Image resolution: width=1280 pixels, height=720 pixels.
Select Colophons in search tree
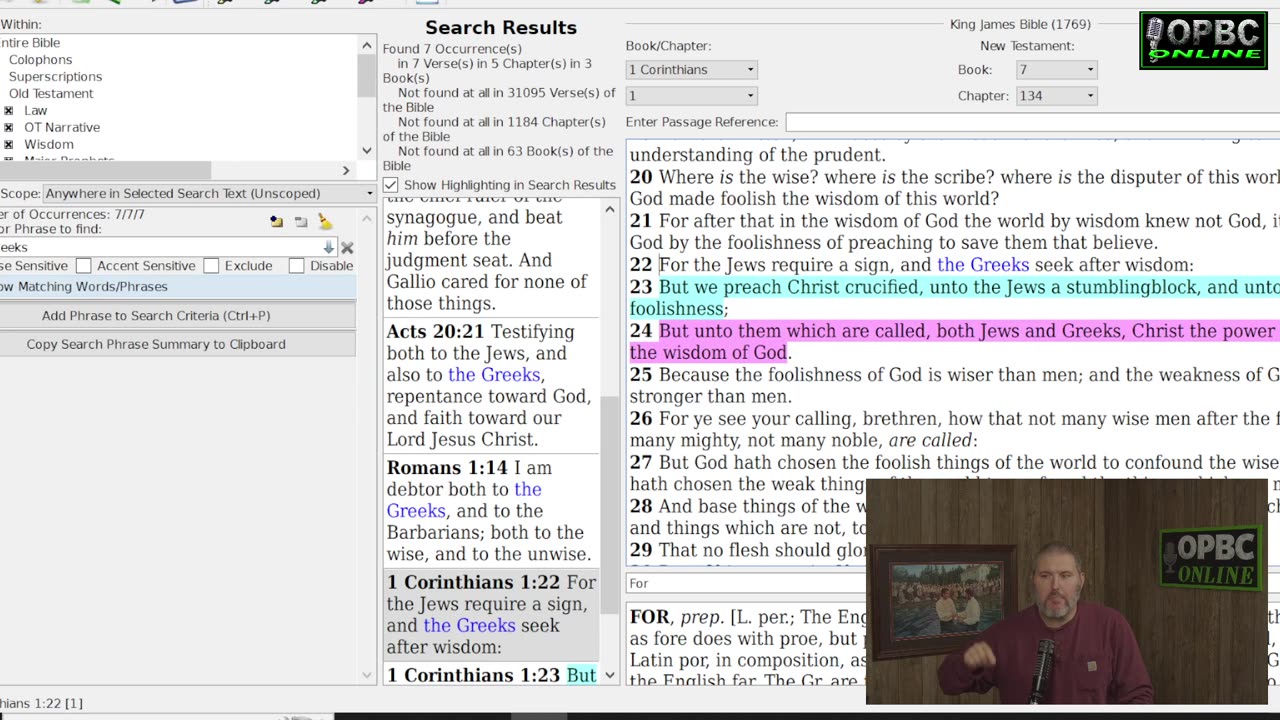coord(40,59)
